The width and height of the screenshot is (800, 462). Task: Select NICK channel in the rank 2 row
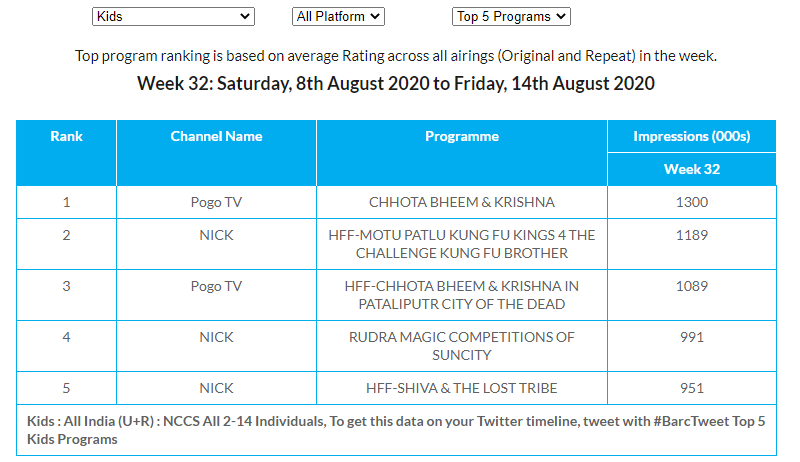point(216,235)
